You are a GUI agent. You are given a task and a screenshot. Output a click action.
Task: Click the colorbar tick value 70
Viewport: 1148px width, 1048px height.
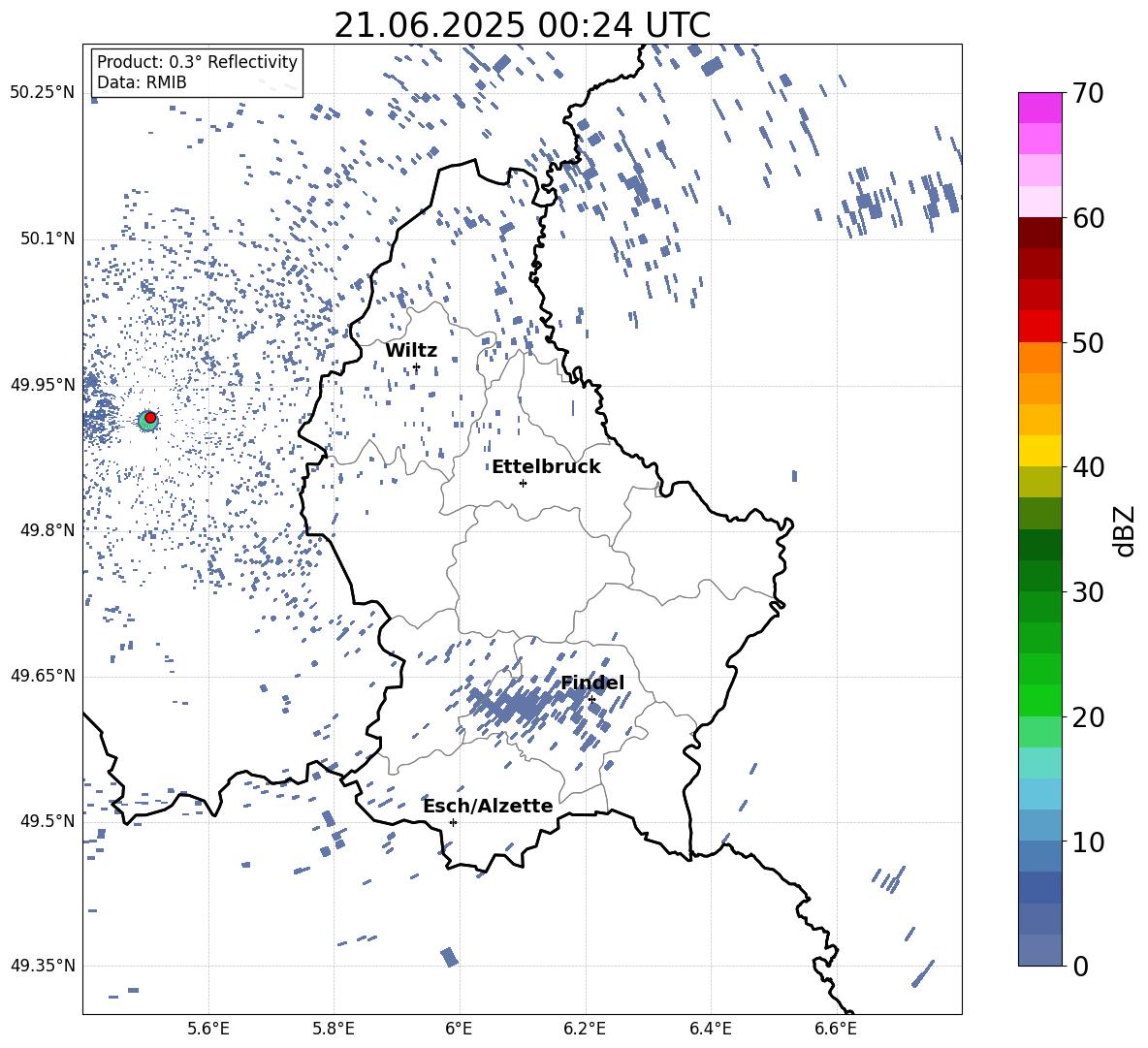(x=1088, y=93)
